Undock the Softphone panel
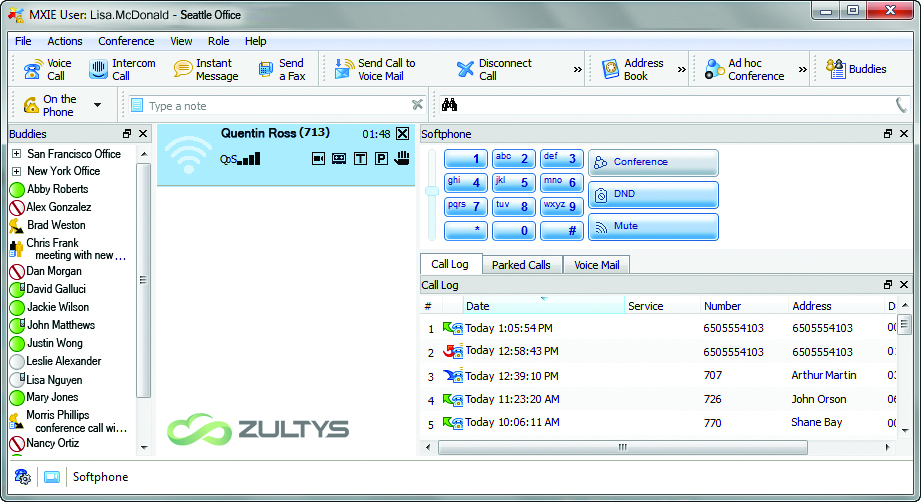The width and height of the screenshot is (921, 502). tap(888, 134)
